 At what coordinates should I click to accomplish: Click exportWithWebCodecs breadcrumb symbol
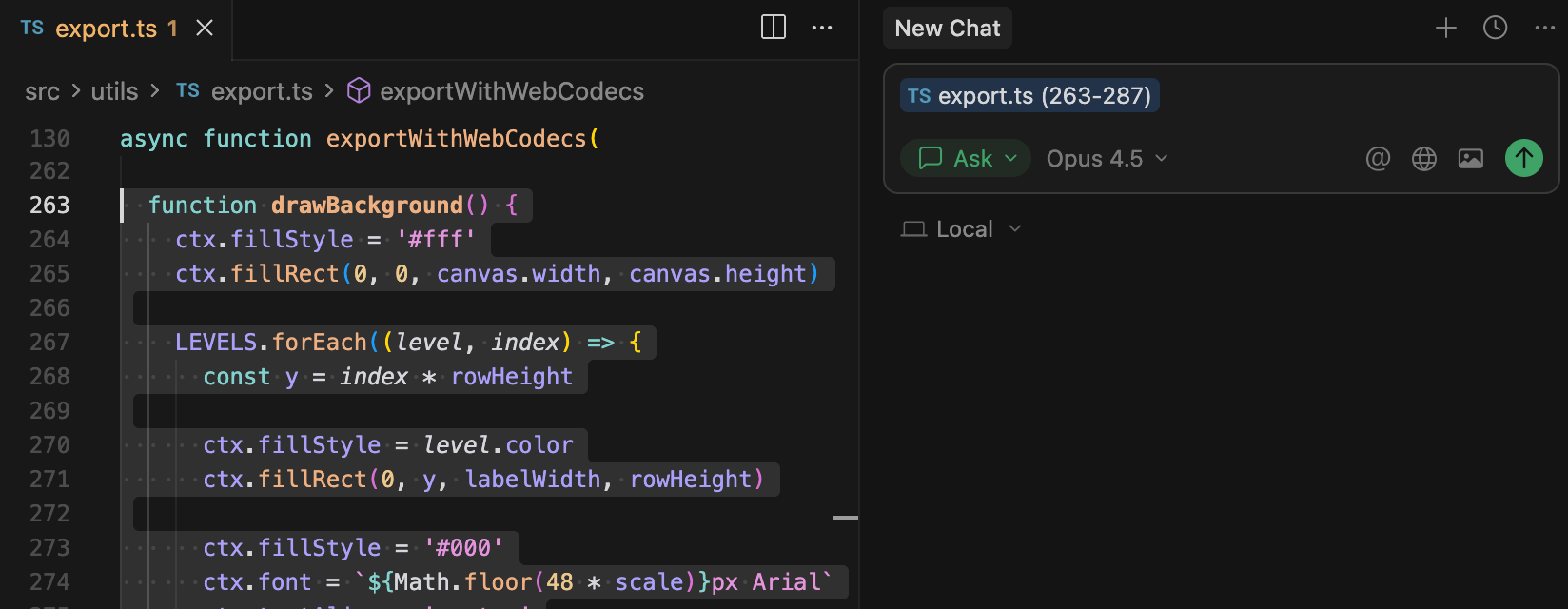(511, 91)
